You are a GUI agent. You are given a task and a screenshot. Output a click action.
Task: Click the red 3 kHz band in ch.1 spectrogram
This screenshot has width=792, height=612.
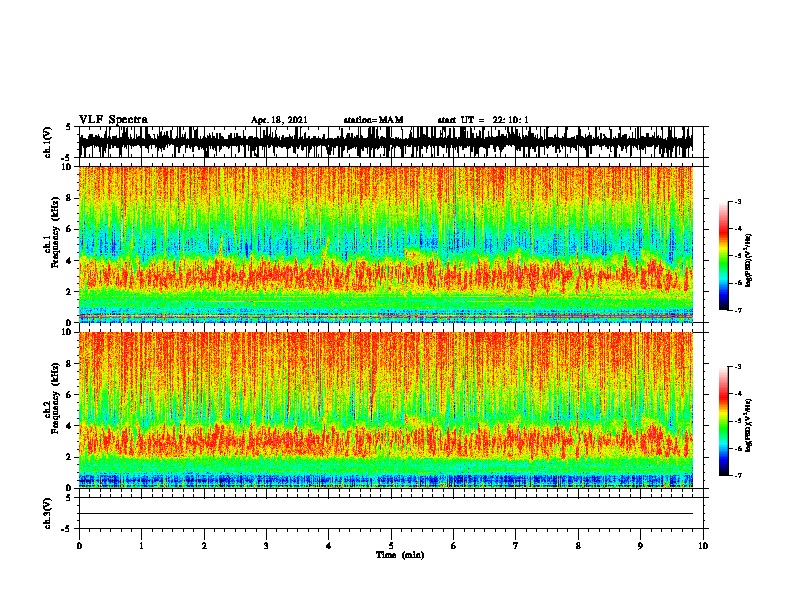tap(386, 275)
